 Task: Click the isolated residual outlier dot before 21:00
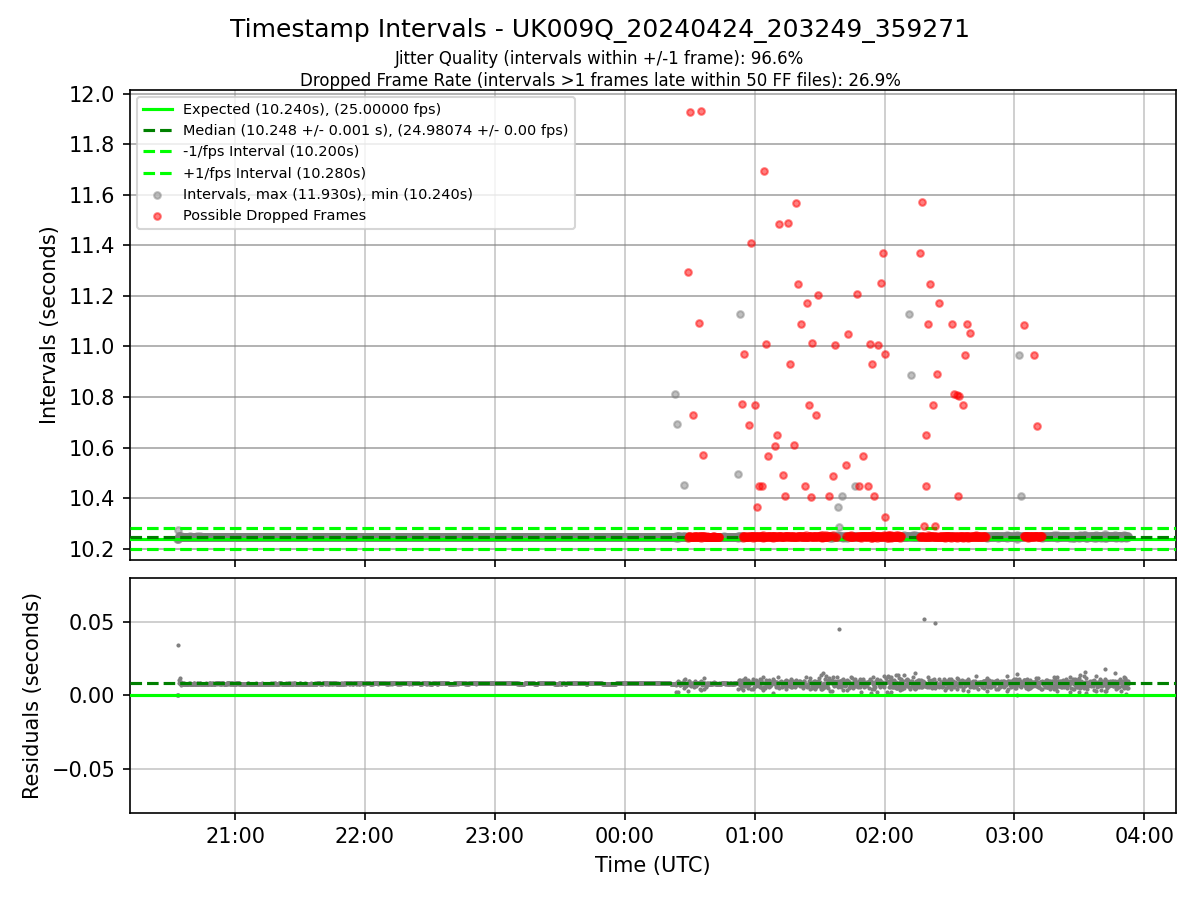coord(178,645)
